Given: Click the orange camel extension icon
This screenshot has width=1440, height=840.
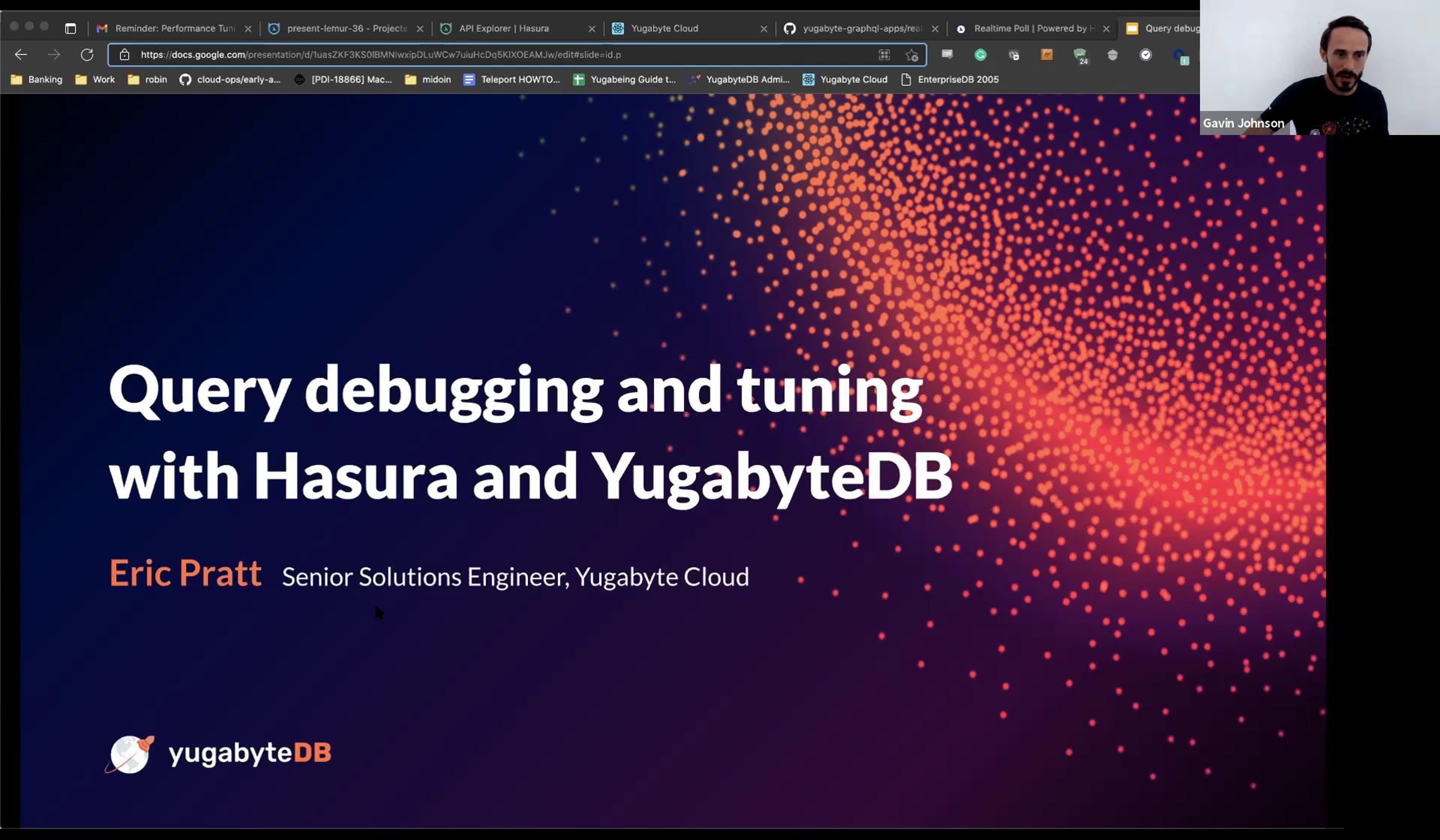Looking at the screenshot, I should point(1046,55).
